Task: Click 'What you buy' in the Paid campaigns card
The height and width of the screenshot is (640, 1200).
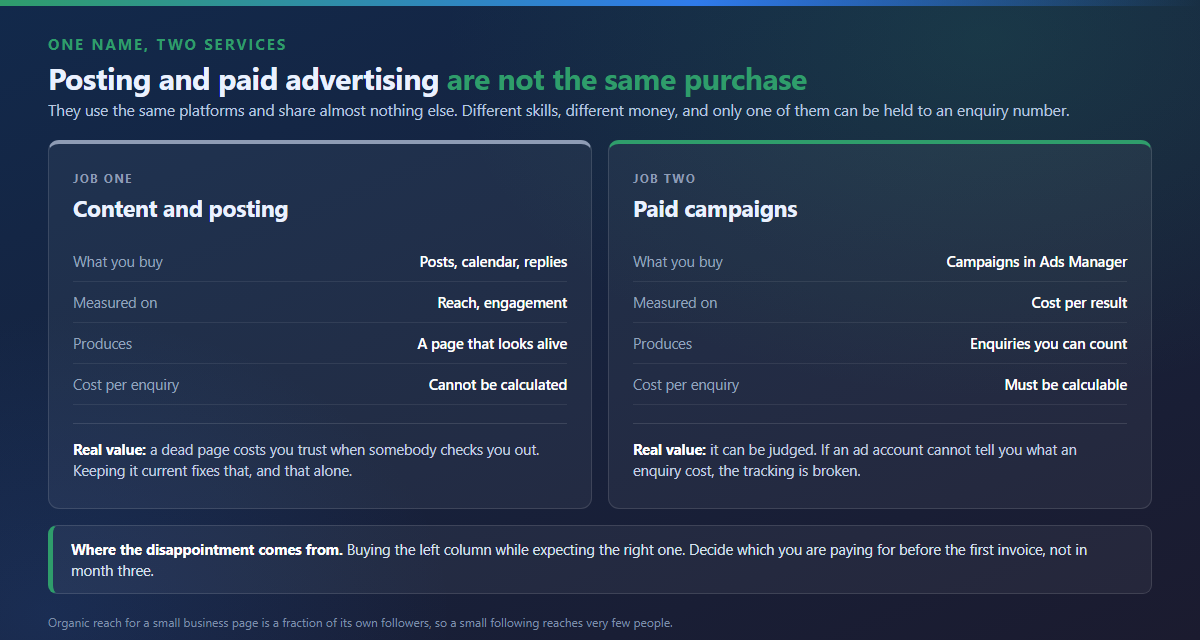Action: [678, 262]
